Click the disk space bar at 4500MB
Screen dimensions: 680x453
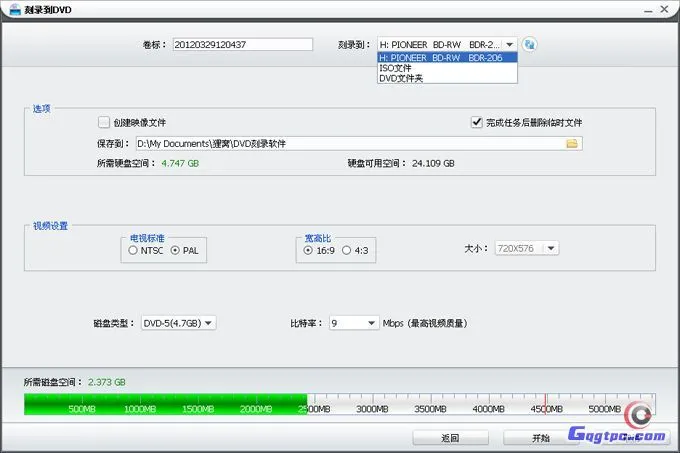click(546, 404)
